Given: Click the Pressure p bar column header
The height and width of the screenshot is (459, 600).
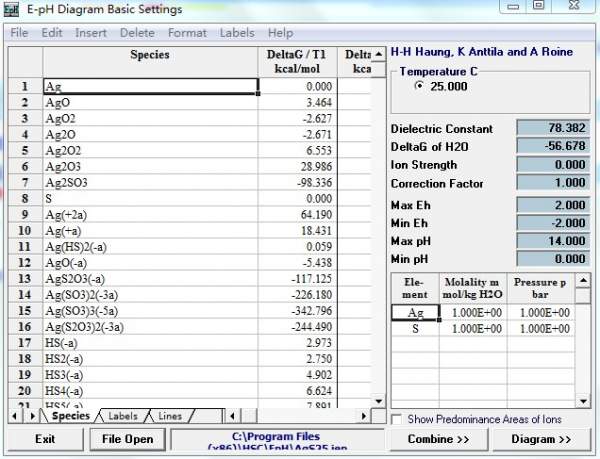Looking at the screenshot, I should coord(541,288).
